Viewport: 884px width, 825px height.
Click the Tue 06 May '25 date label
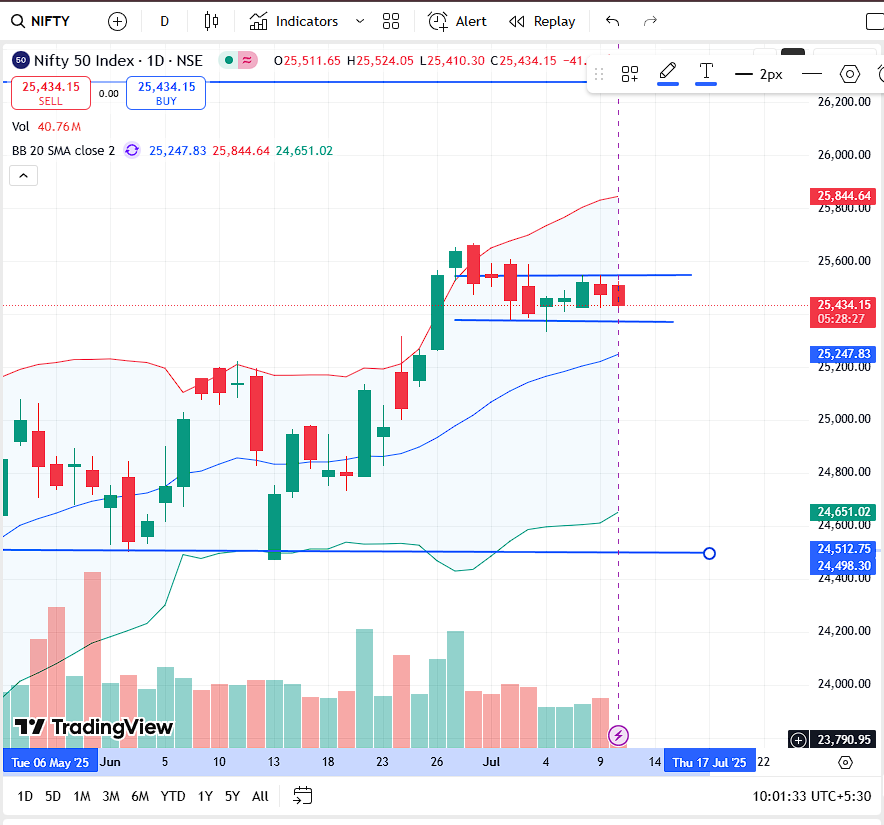(x=50, y=762)
